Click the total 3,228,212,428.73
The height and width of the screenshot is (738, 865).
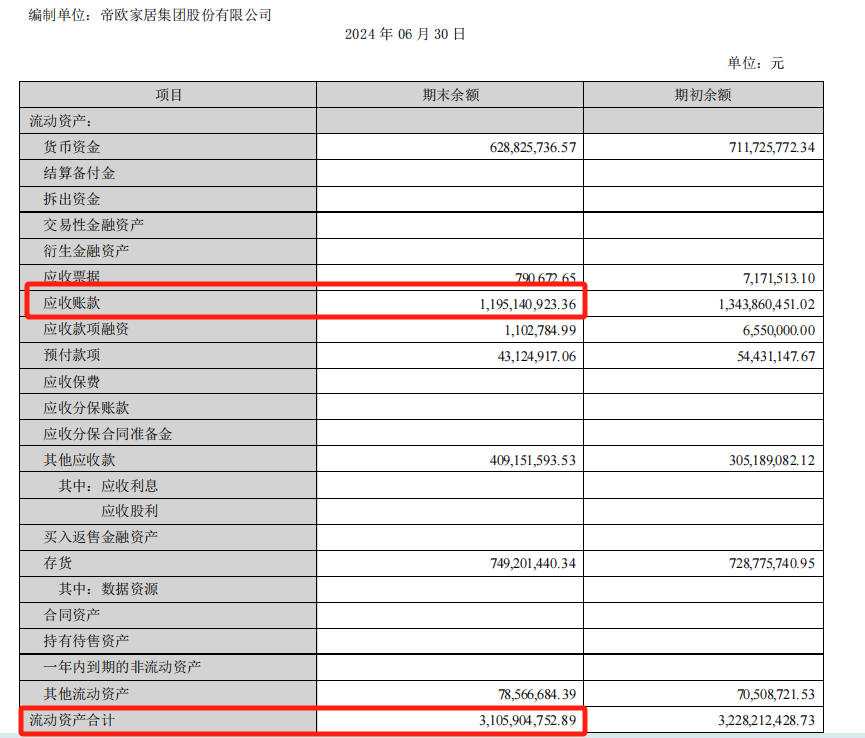766,721
